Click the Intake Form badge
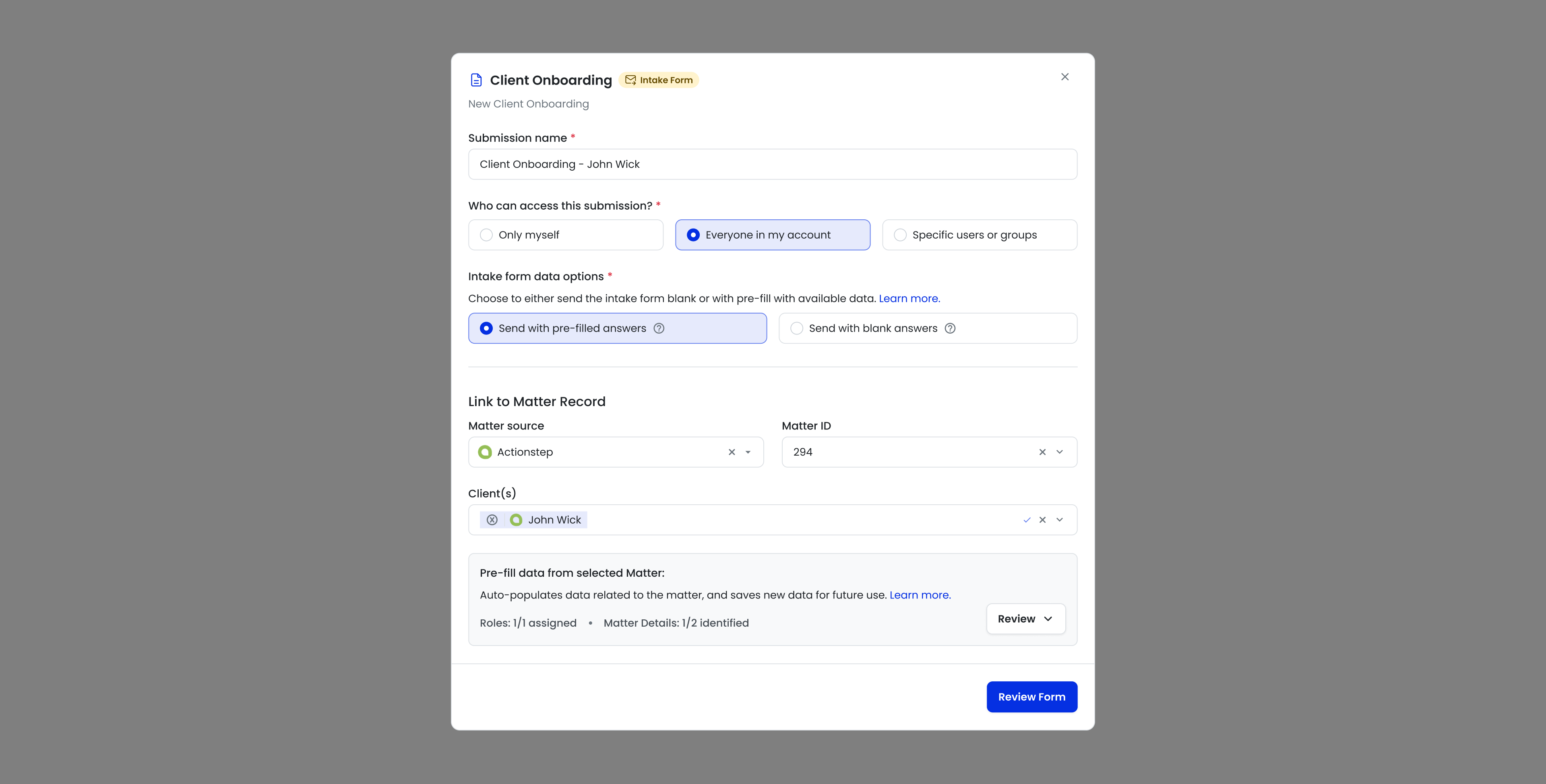This screenshot has height=784, width=1546. 658,80
